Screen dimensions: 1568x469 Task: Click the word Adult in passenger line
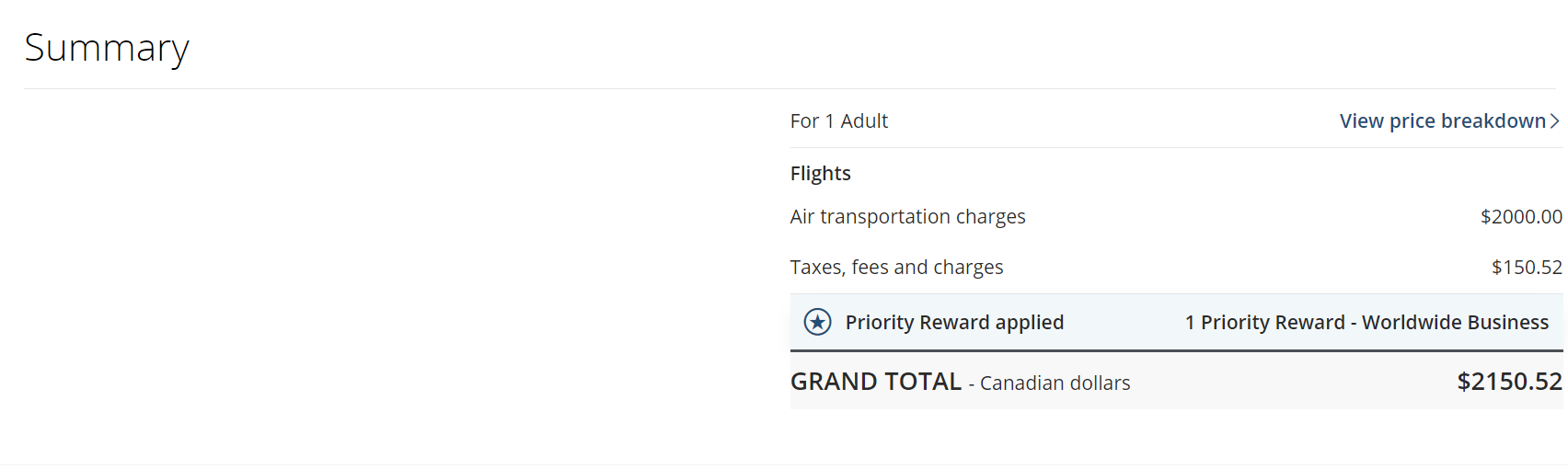(x=864, y=120)
